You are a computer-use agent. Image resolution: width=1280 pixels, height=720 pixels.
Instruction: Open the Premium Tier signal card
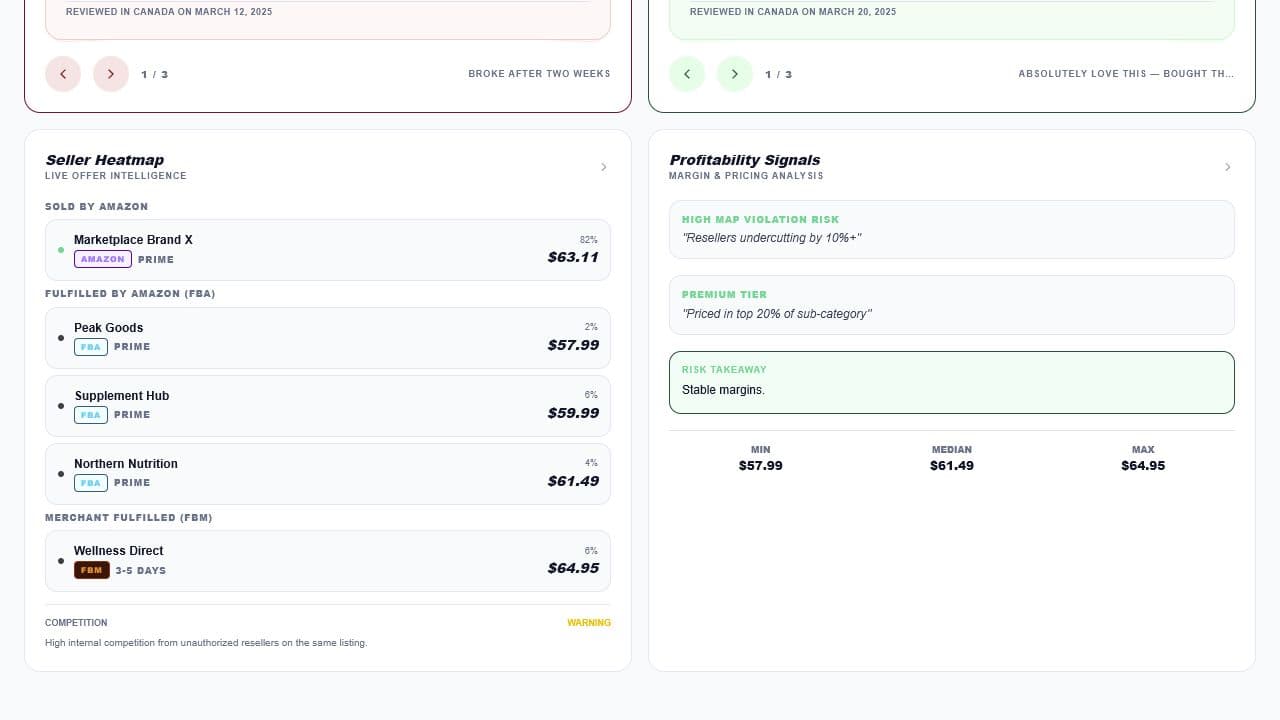(952, 305)
